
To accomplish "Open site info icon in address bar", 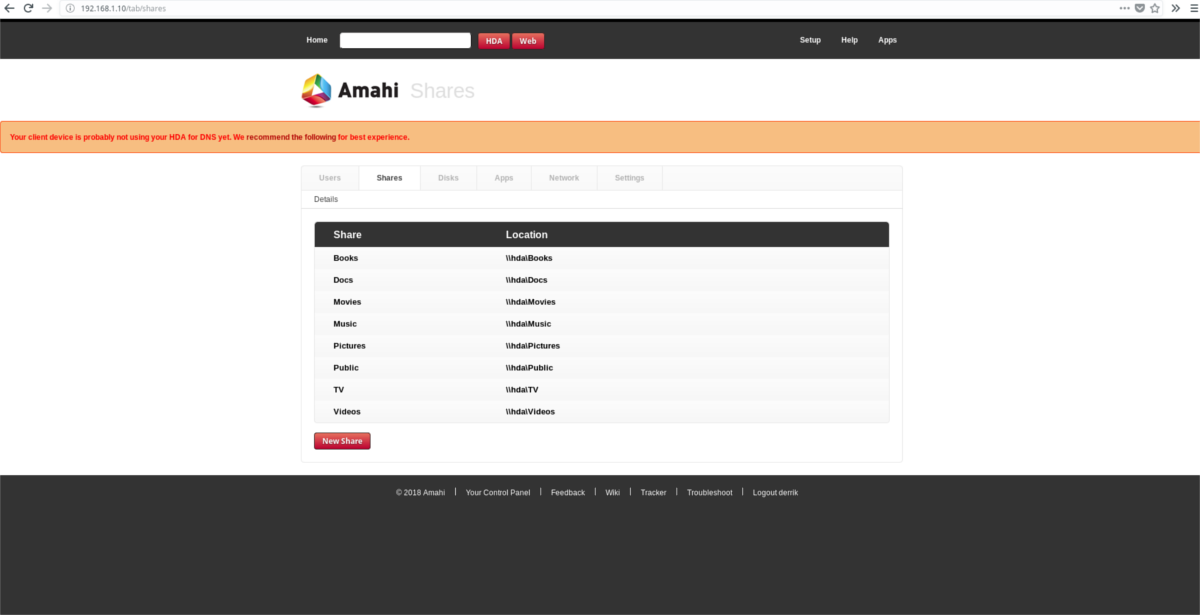I will tap(70, 8).
